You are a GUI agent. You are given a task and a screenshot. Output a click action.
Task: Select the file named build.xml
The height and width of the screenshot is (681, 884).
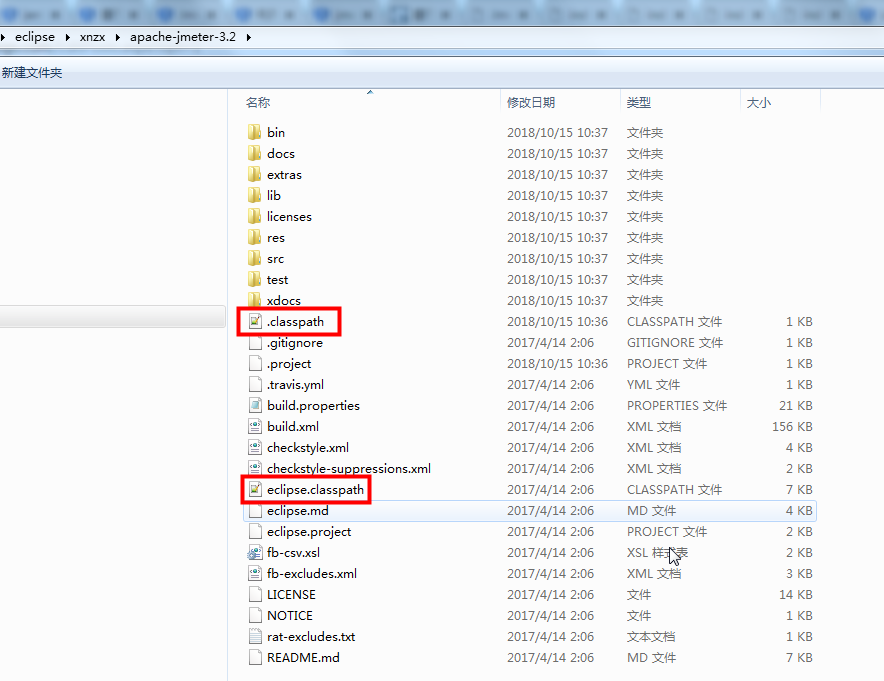point(293,427)
